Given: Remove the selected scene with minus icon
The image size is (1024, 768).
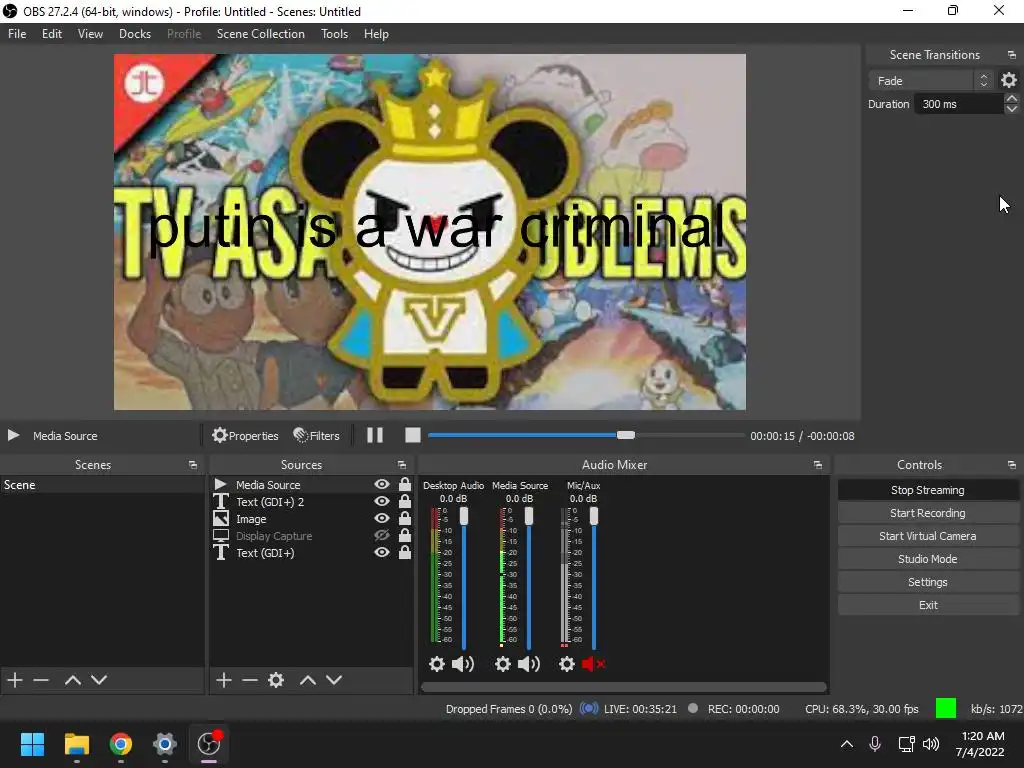Looking at the screenshot, I should [41, 680].
